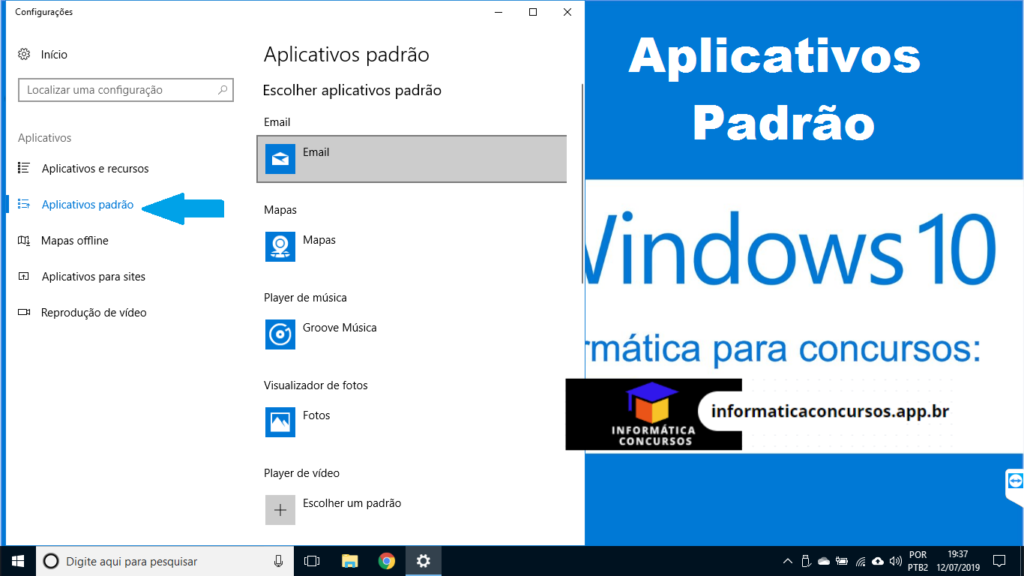Viewport: 1024px width, 576px height.
Task: Click the Email app icon
Action: point(280,158)
